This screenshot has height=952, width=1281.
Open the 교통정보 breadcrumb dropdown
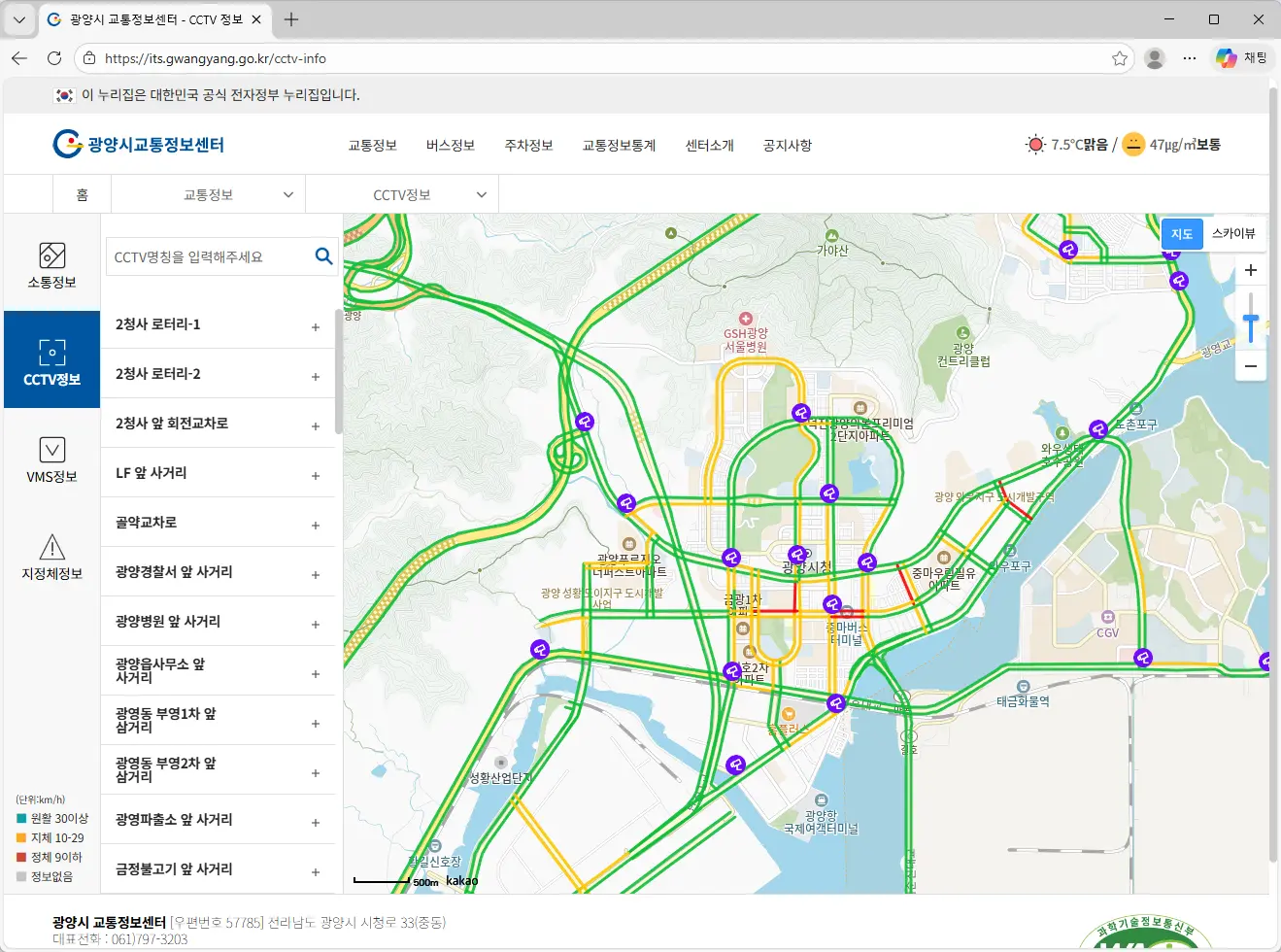click(209, 194)
